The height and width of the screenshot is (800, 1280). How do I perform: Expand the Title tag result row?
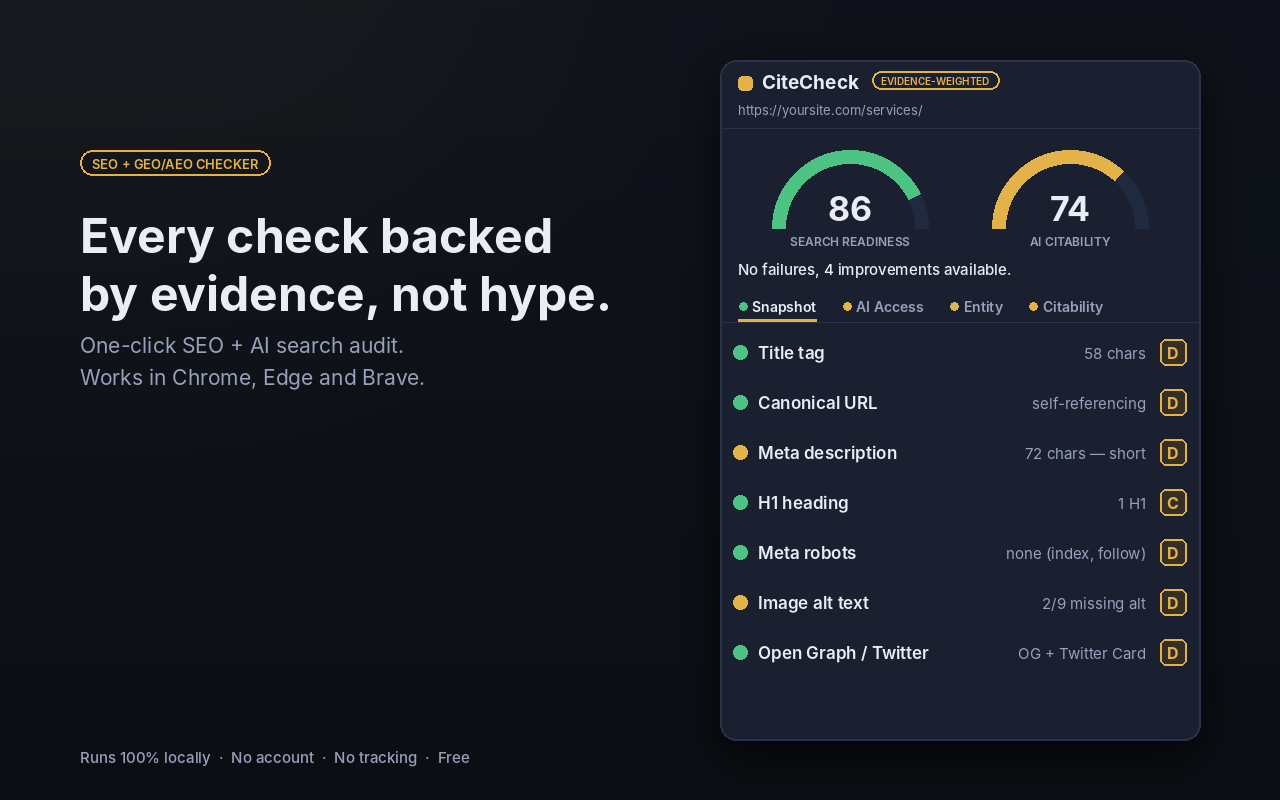(x=960, y=353)
